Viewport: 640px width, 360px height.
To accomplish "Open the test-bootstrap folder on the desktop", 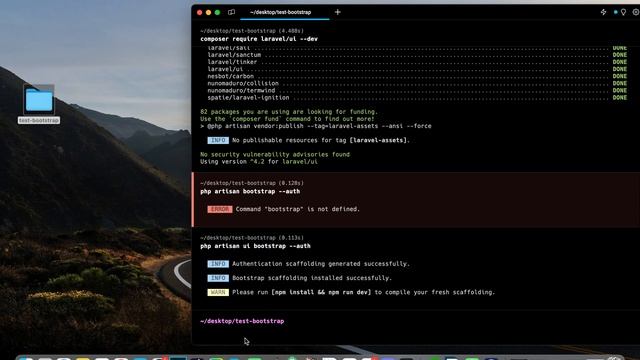I will pyautogui.click(x=39, y=100).
